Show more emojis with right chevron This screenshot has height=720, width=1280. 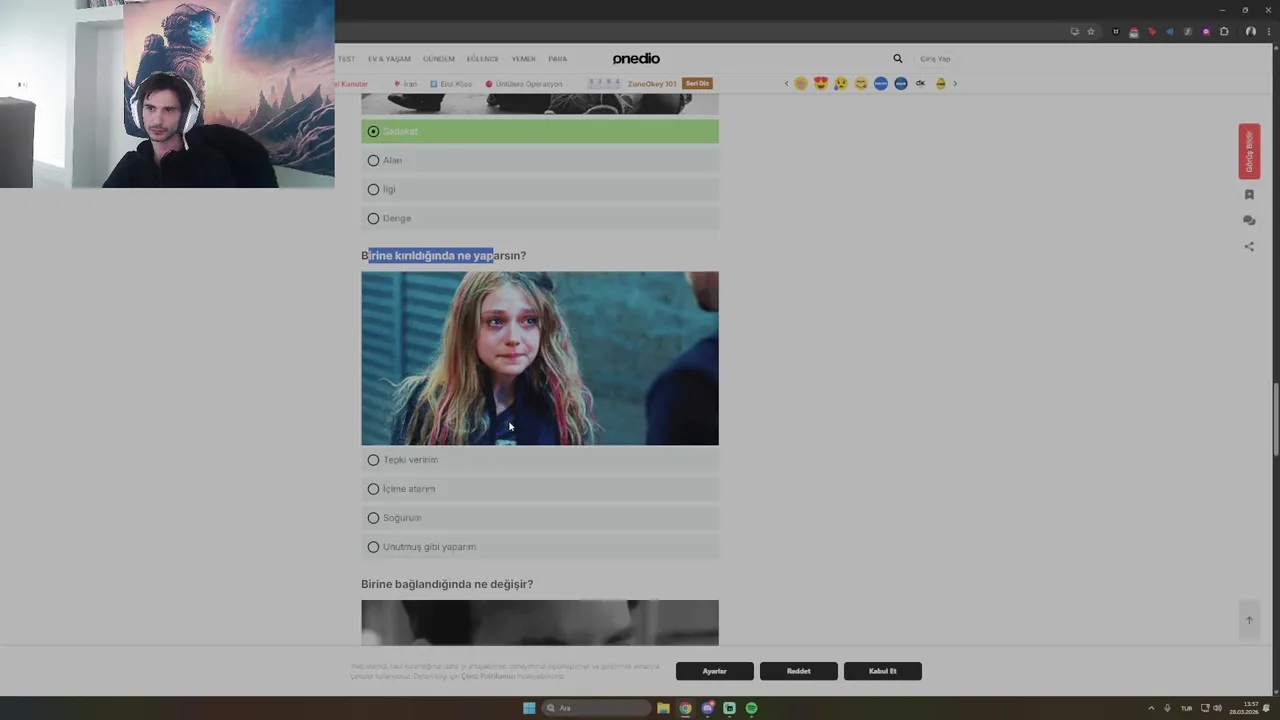[955, 84]
